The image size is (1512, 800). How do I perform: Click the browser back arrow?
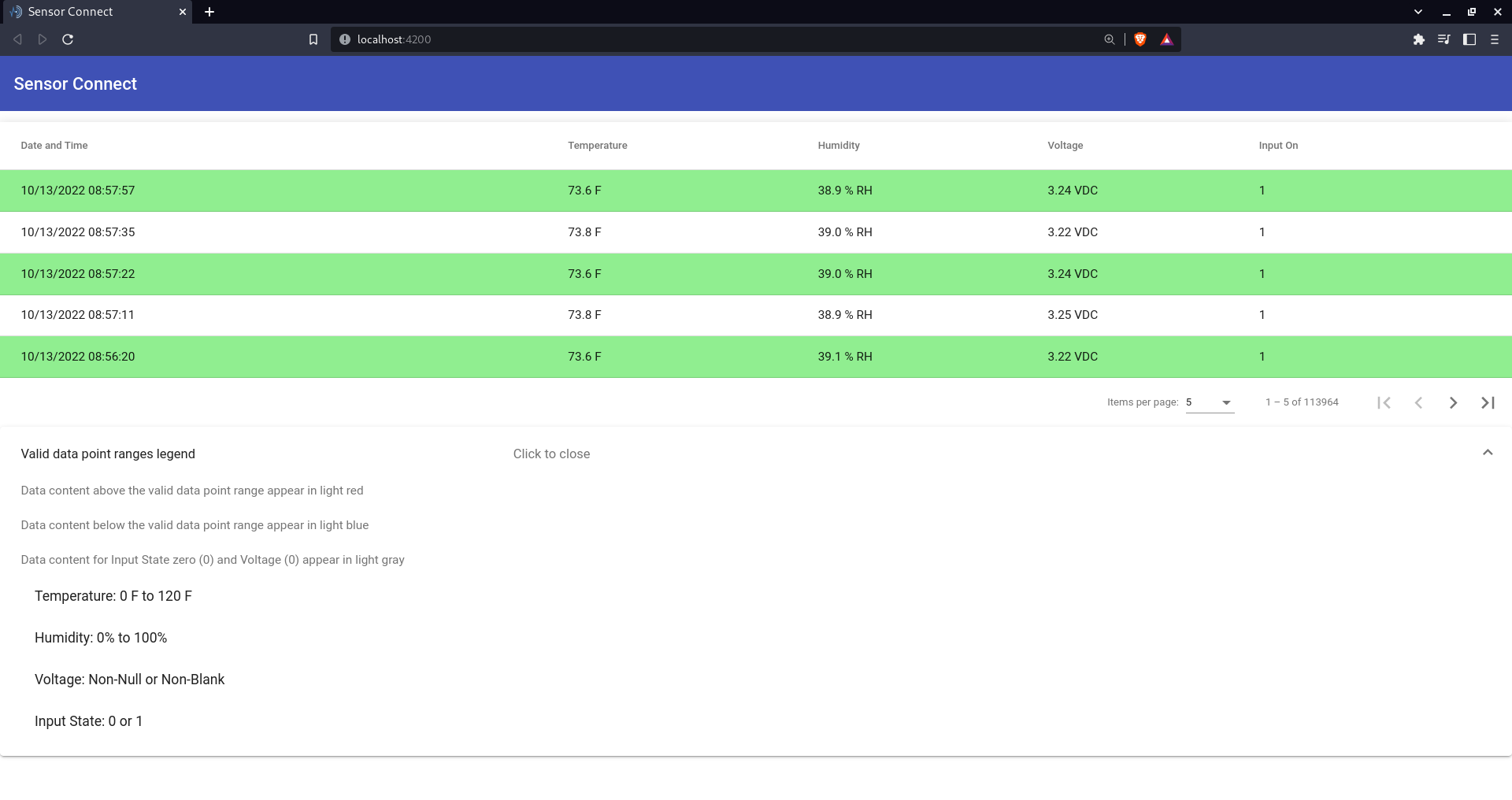pos(17,39)
